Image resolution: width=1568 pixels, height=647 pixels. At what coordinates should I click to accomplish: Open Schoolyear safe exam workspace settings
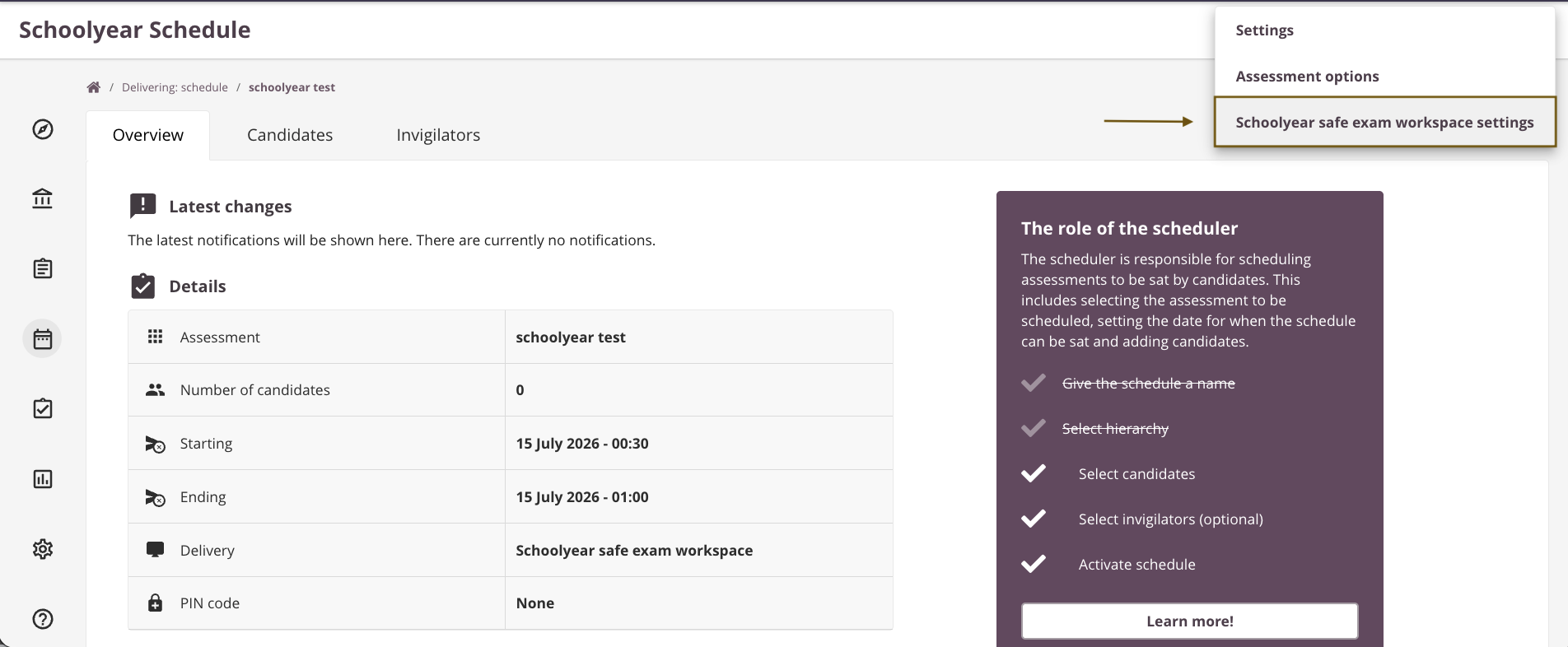click(x=1385, y=123)
